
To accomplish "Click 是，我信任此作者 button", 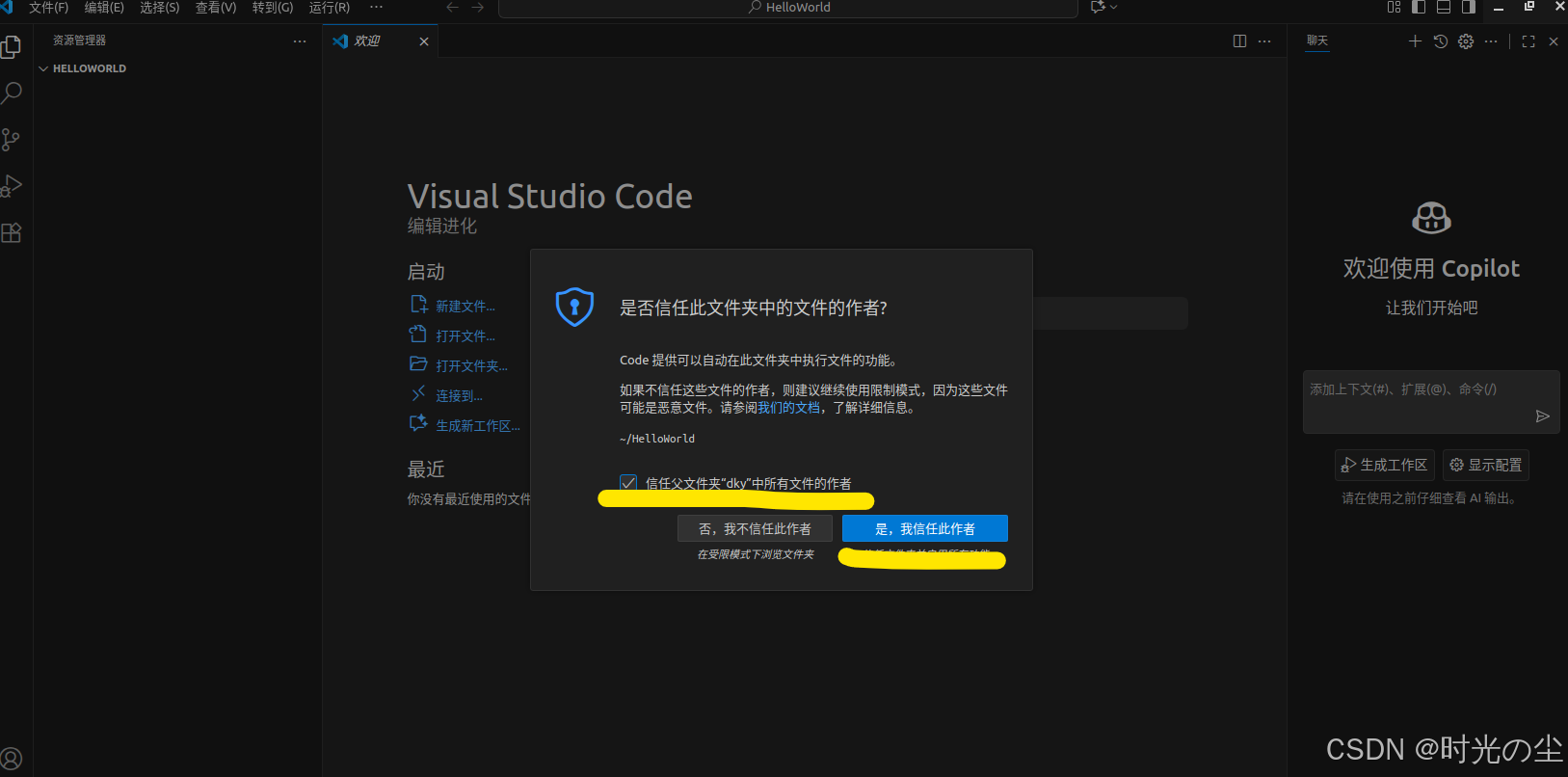I will coord(925,528).
